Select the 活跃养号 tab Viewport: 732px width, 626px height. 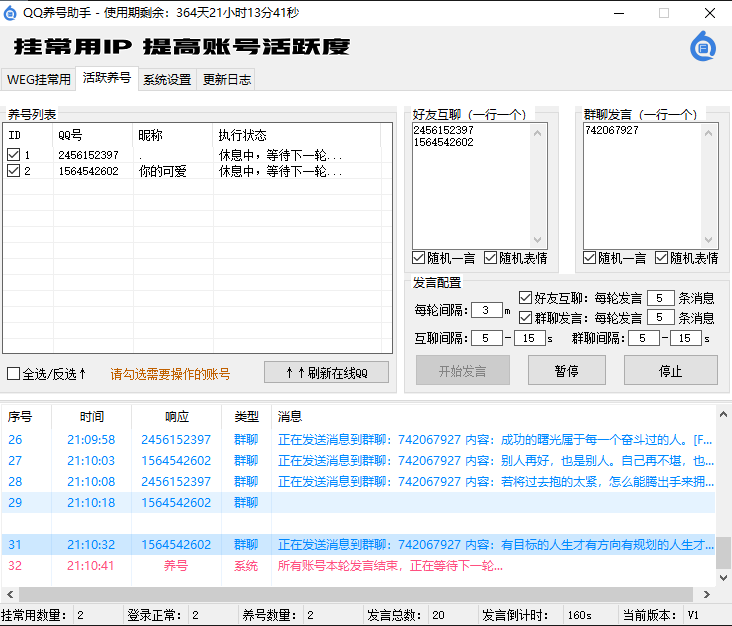(x=107, y=77)
